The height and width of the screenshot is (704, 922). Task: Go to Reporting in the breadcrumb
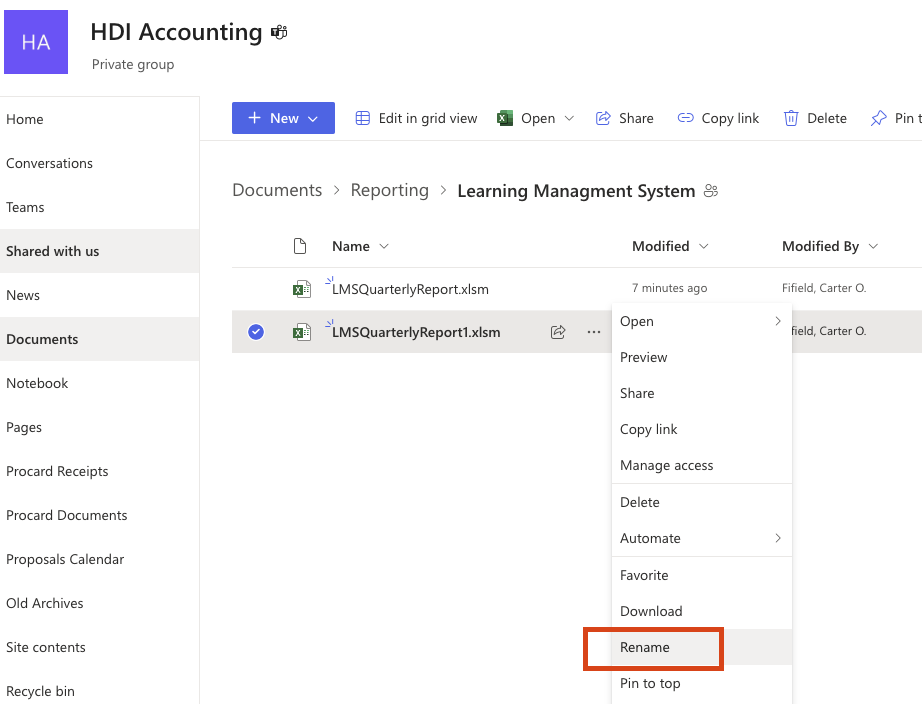pyautogui.click(x=389, y=190)
